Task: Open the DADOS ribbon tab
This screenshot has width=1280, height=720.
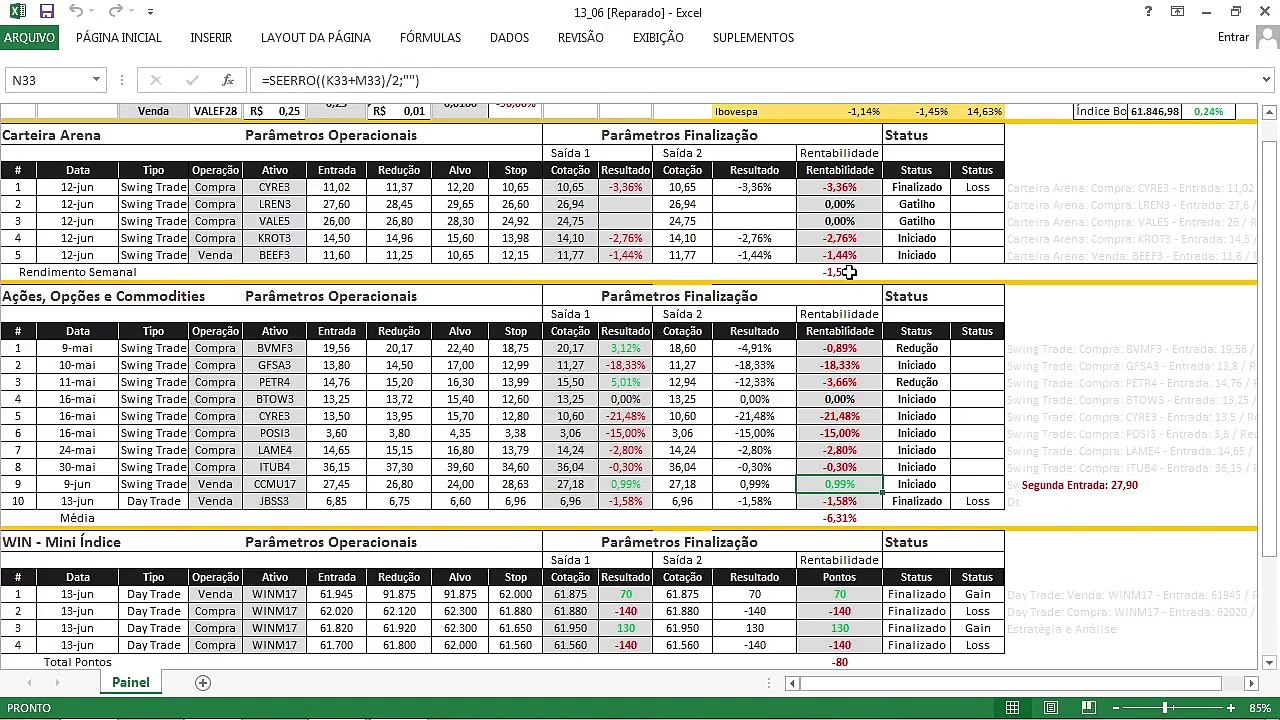Action: [x=509, y=37]
